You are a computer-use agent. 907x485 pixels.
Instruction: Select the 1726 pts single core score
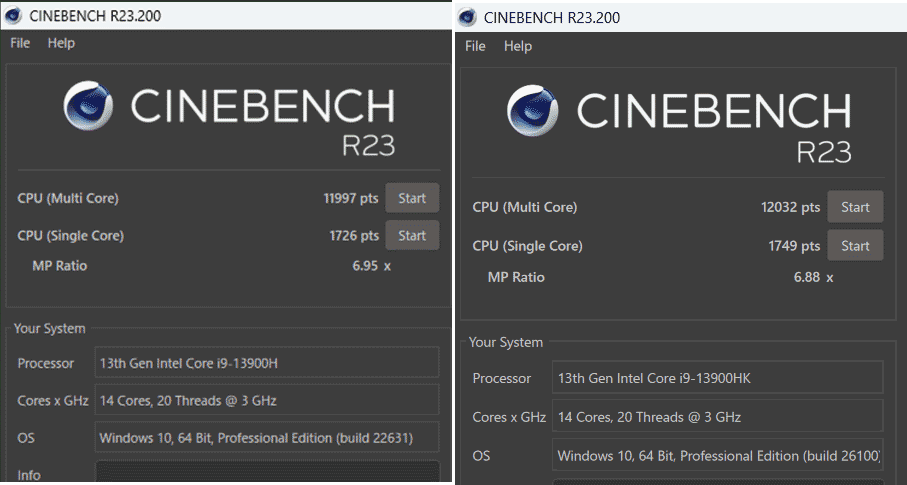click(354, 236)
